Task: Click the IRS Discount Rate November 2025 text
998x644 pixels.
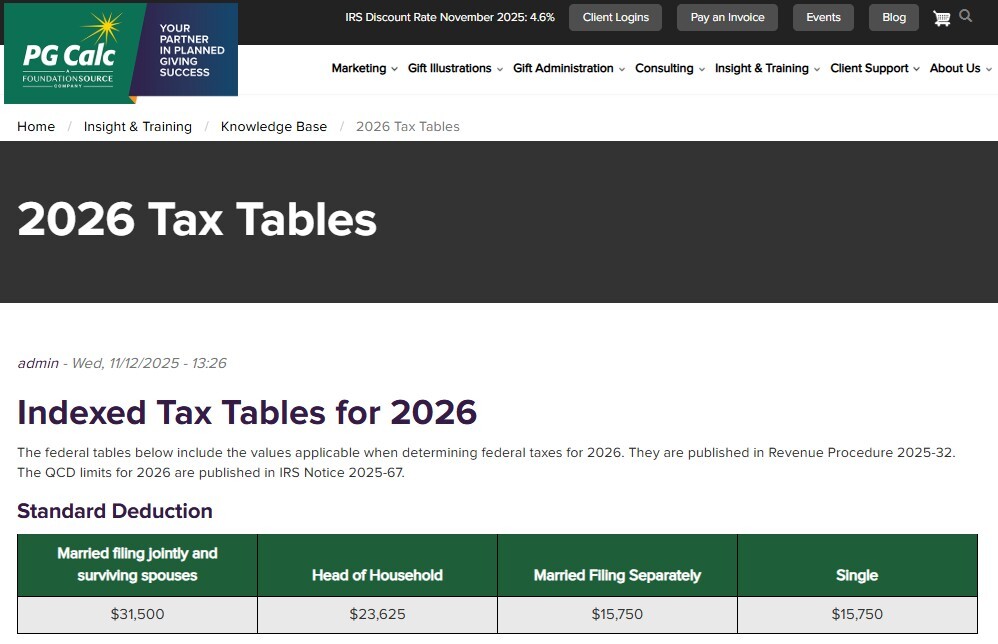Action: click(450, 17)
